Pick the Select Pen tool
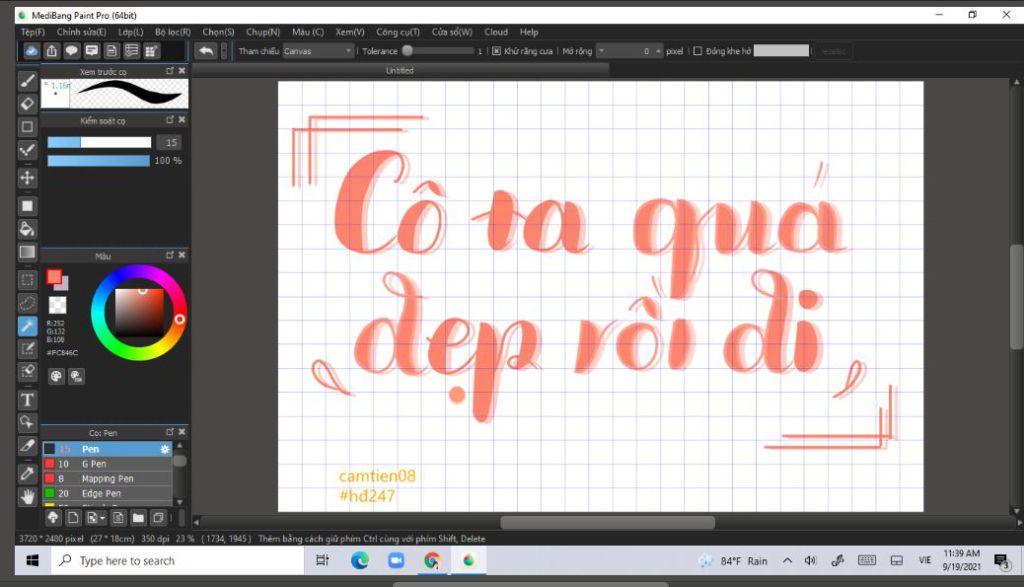1024x587 pixels. point(27,349)
